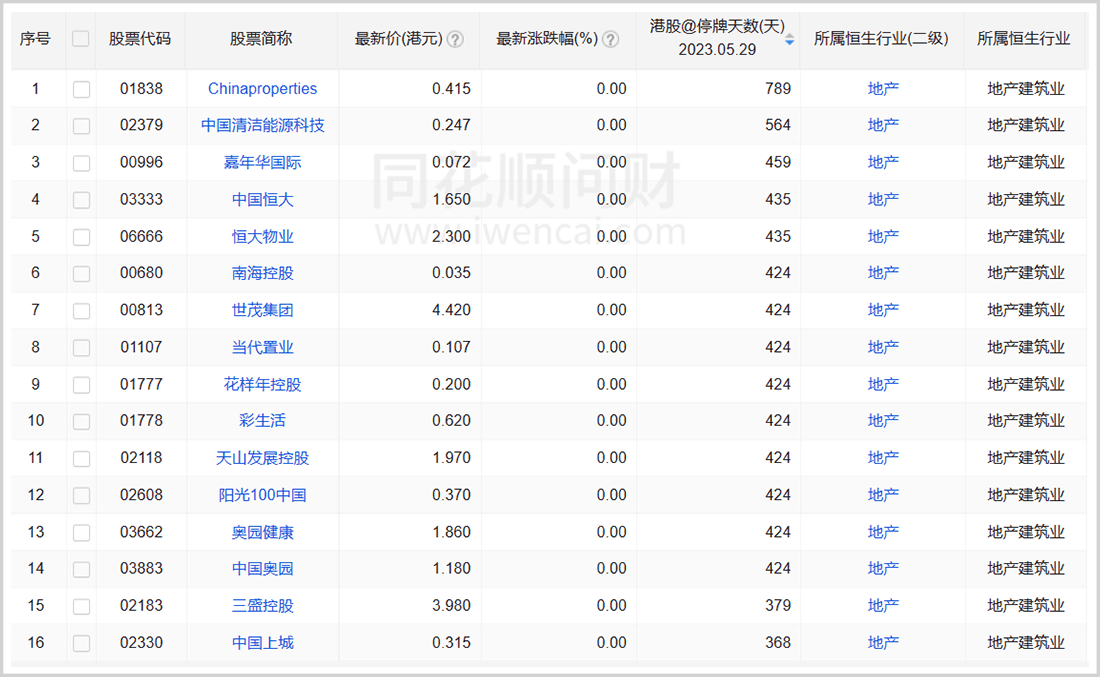Click price value 3.980
1100x677 pixels.
pyautogui.click(x=451, y=605)
